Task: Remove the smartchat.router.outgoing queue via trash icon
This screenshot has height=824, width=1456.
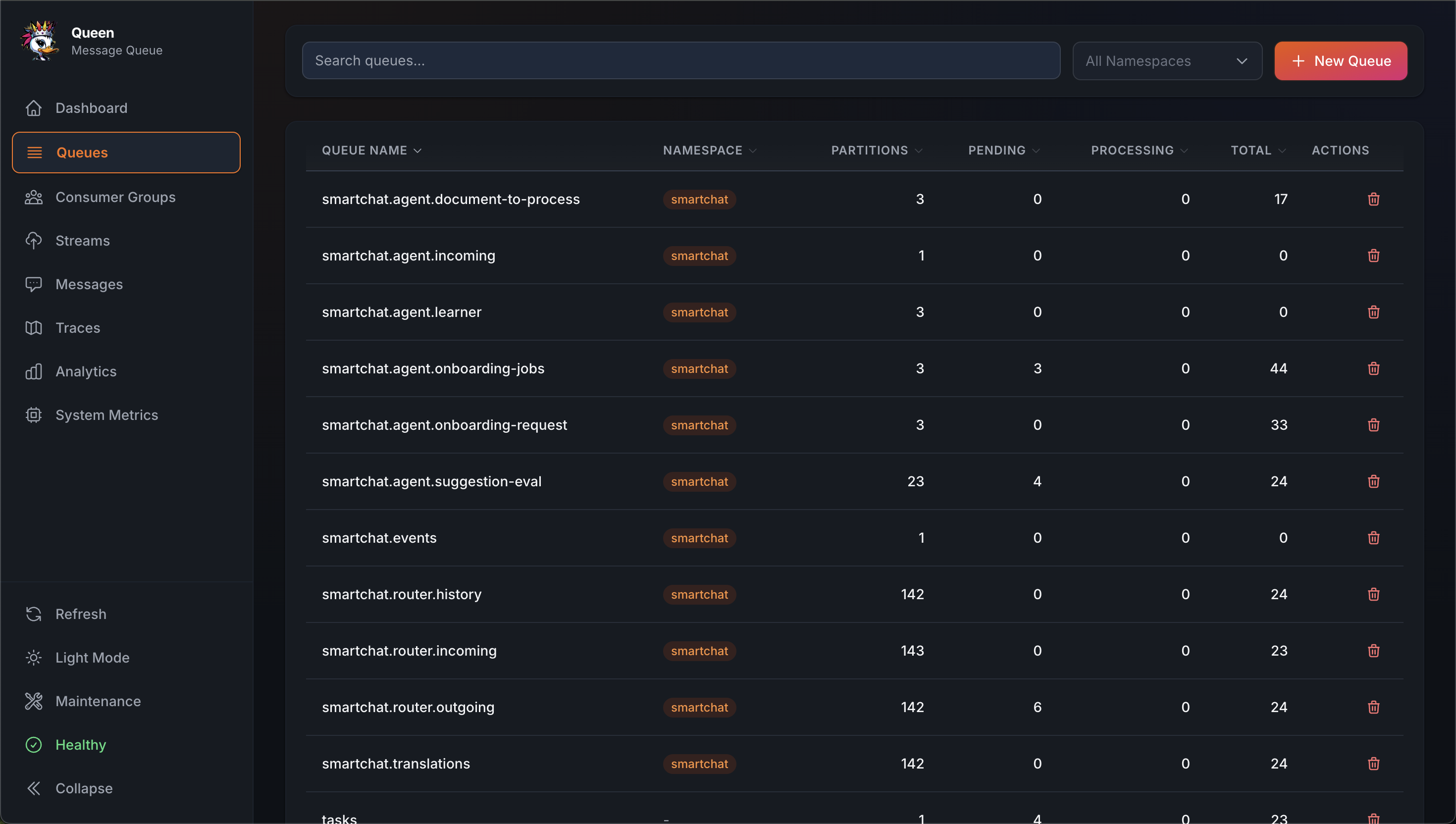Action: coord(1373,708)
